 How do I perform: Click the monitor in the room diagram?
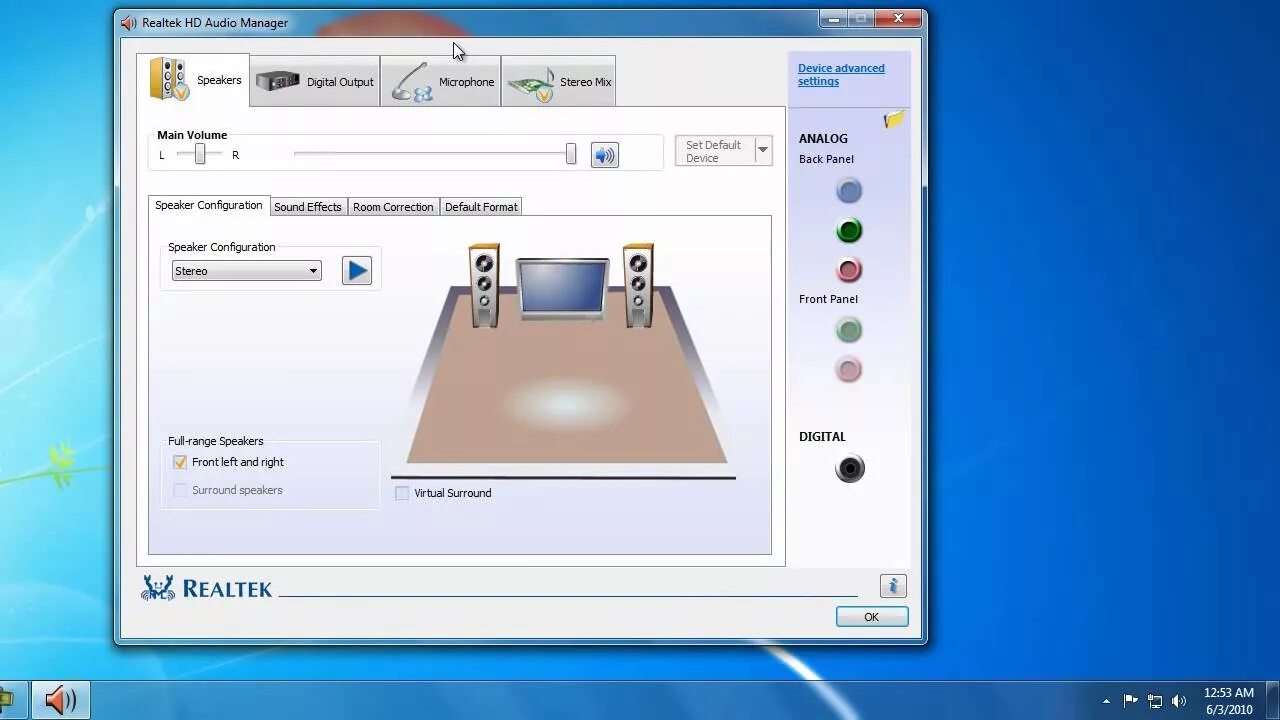(562, 289)
